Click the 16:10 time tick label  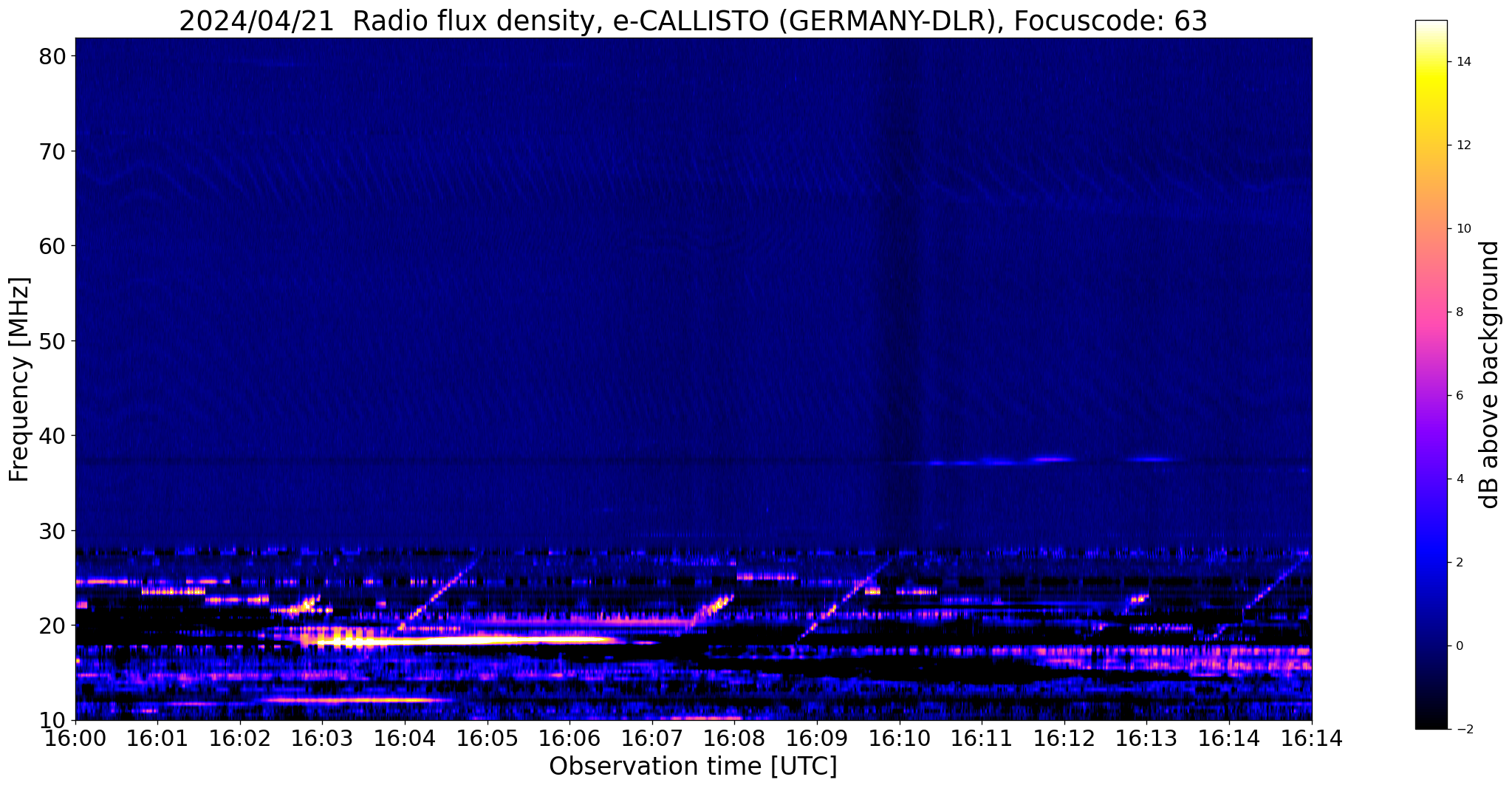click(900, 739)
